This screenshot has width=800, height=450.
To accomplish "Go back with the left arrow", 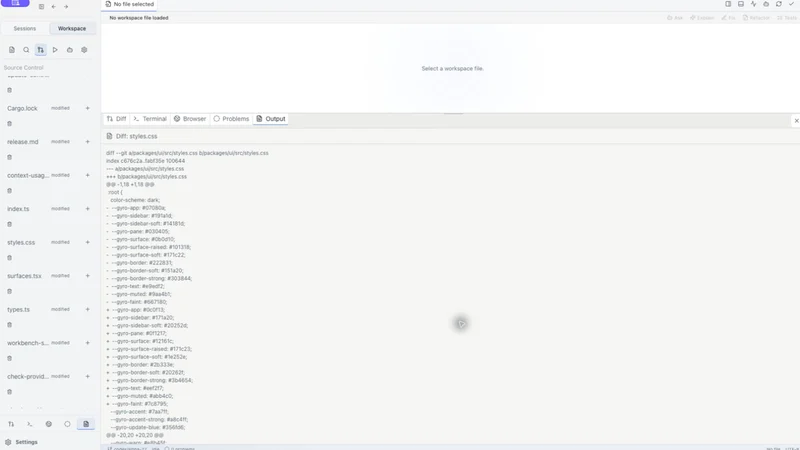I will pyautogui.click(x=54, y=7).
